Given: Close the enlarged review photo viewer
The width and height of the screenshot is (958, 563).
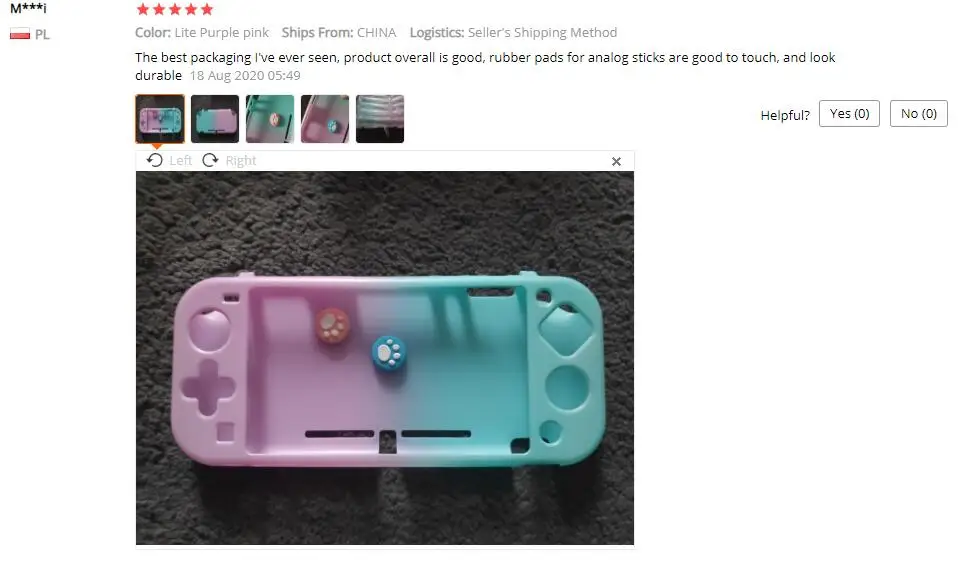Looking at the screenshot, I should click(x=616, y=161).
